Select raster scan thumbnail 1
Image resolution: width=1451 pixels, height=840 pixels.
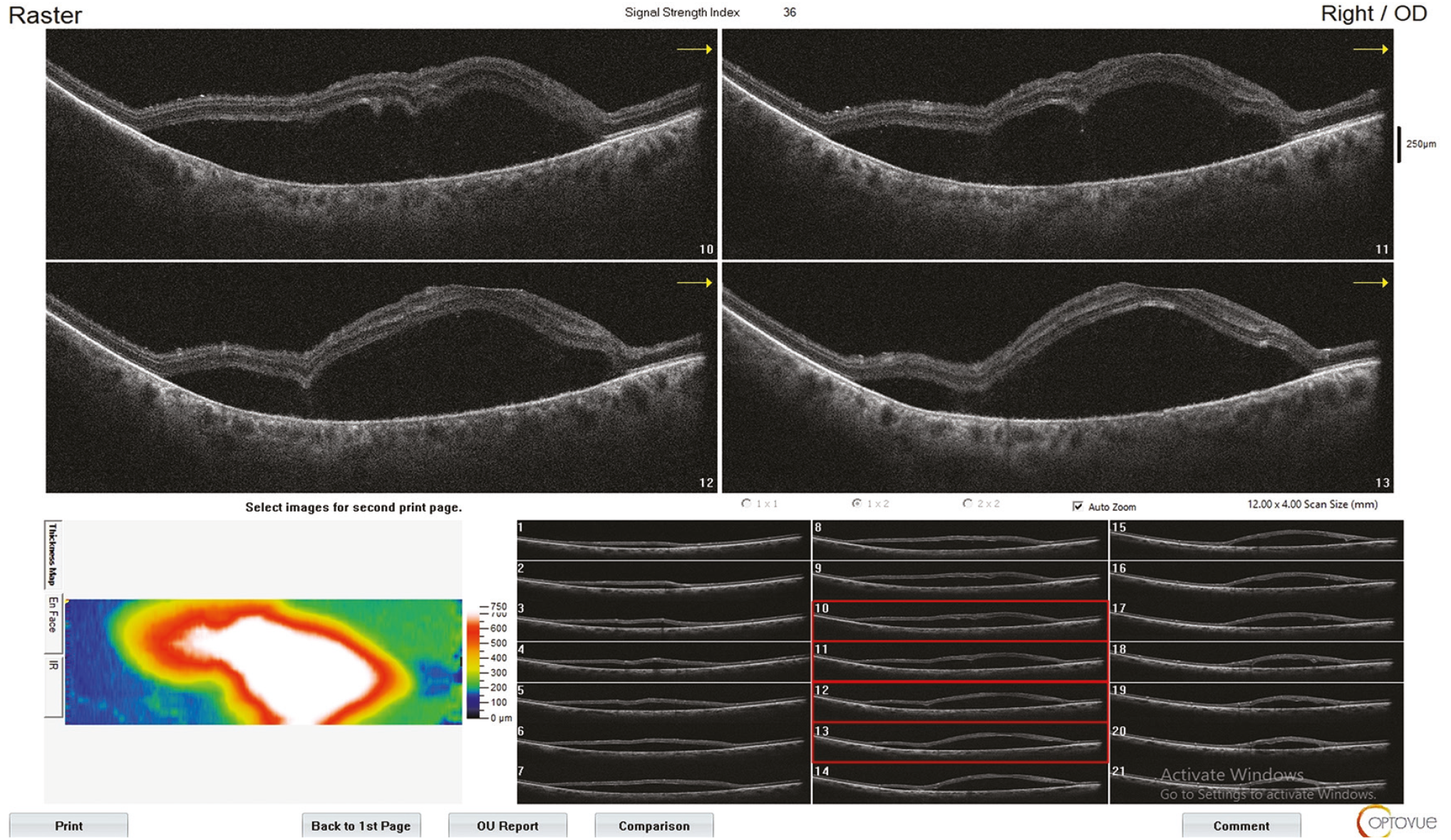(663, 540)
